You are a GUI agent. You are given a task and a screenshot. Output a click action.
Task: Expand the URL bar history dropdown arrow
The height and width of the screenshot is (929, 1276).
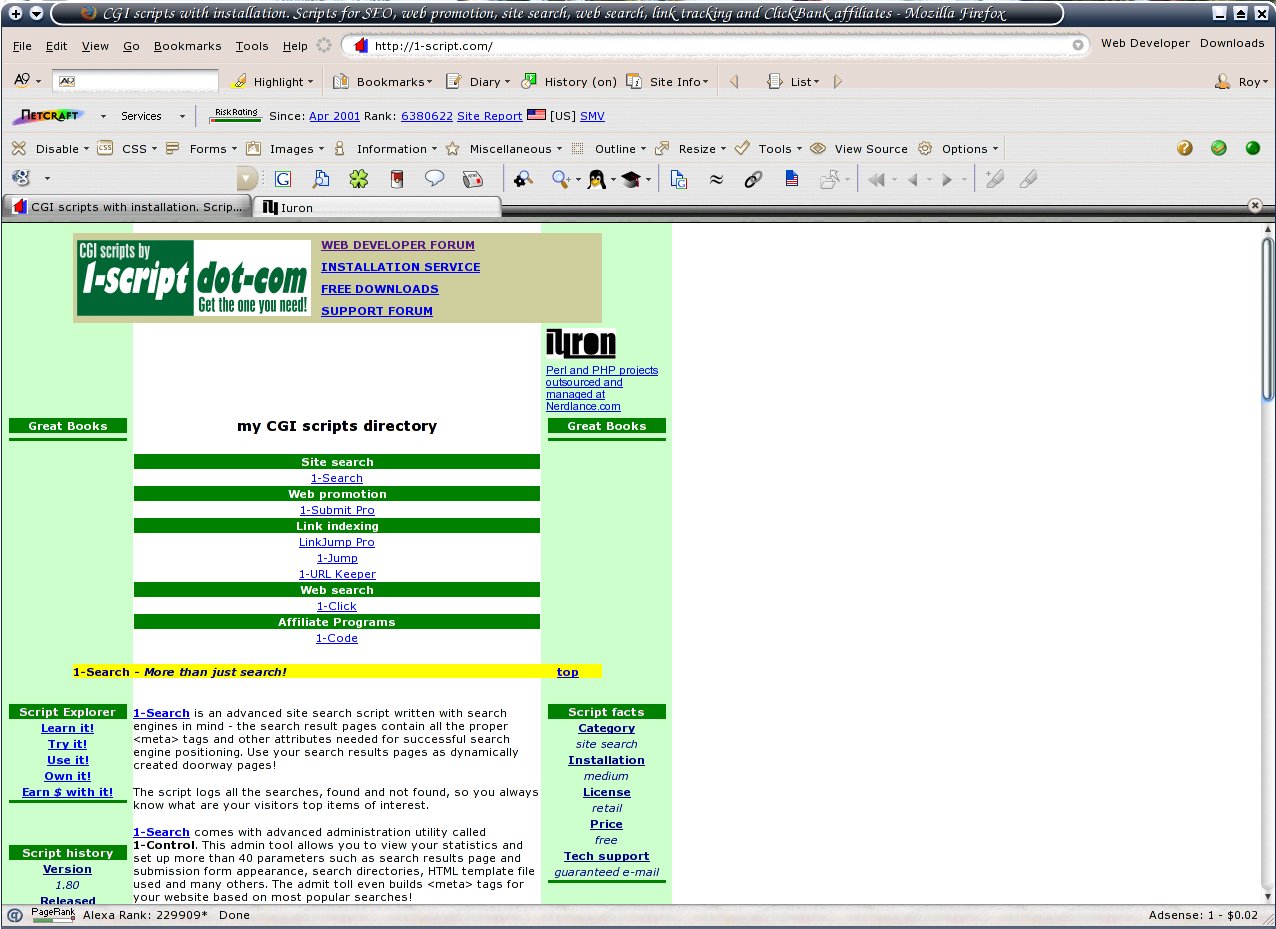pos(1078,46)
